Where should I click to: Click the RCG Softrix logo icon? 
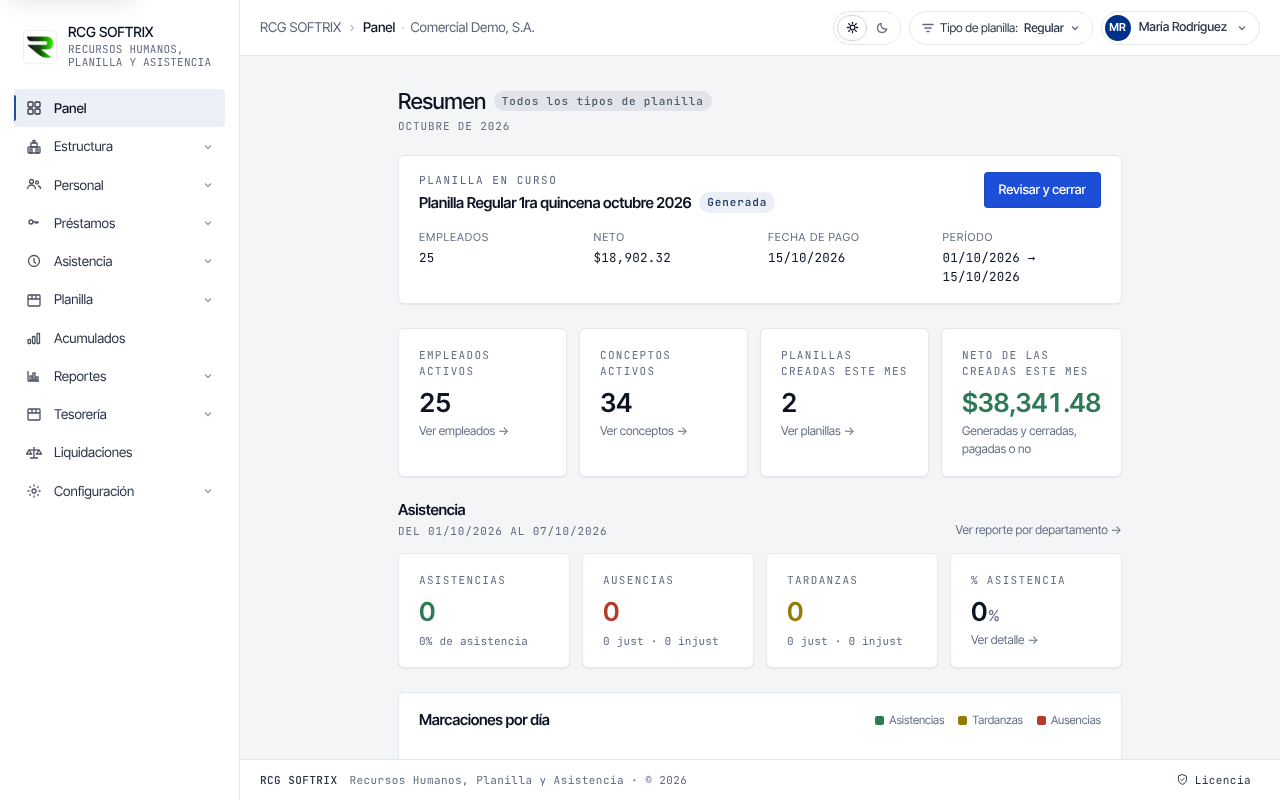[40, 47]
